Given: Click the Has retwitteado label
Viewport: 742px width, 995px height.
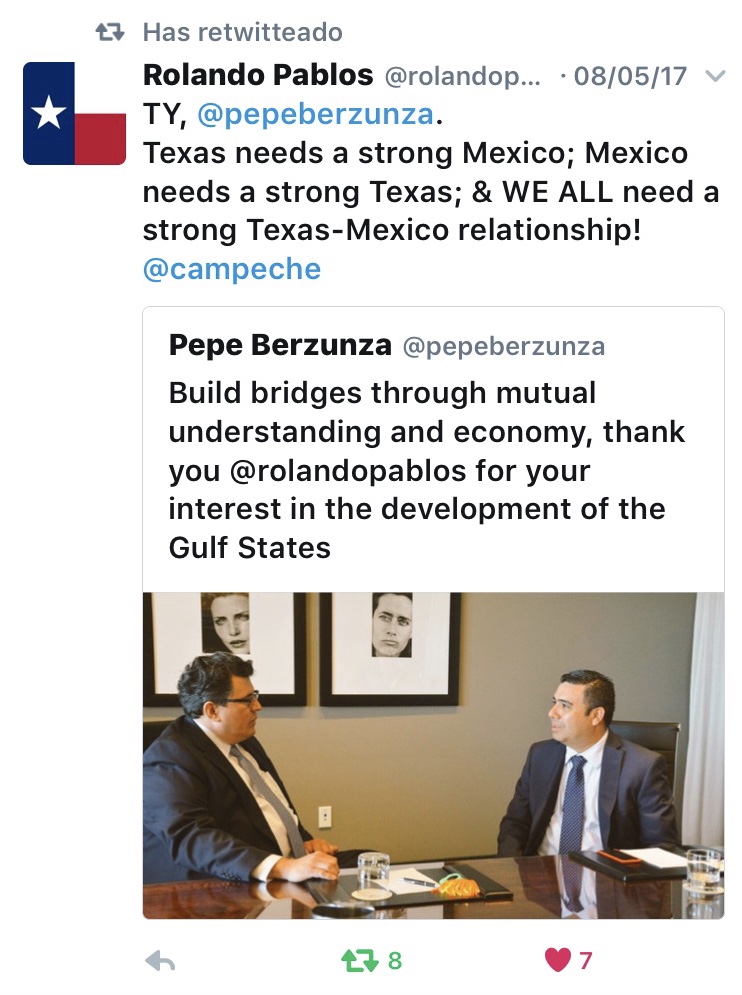Looking at the screenshot, I should (242, 32).
